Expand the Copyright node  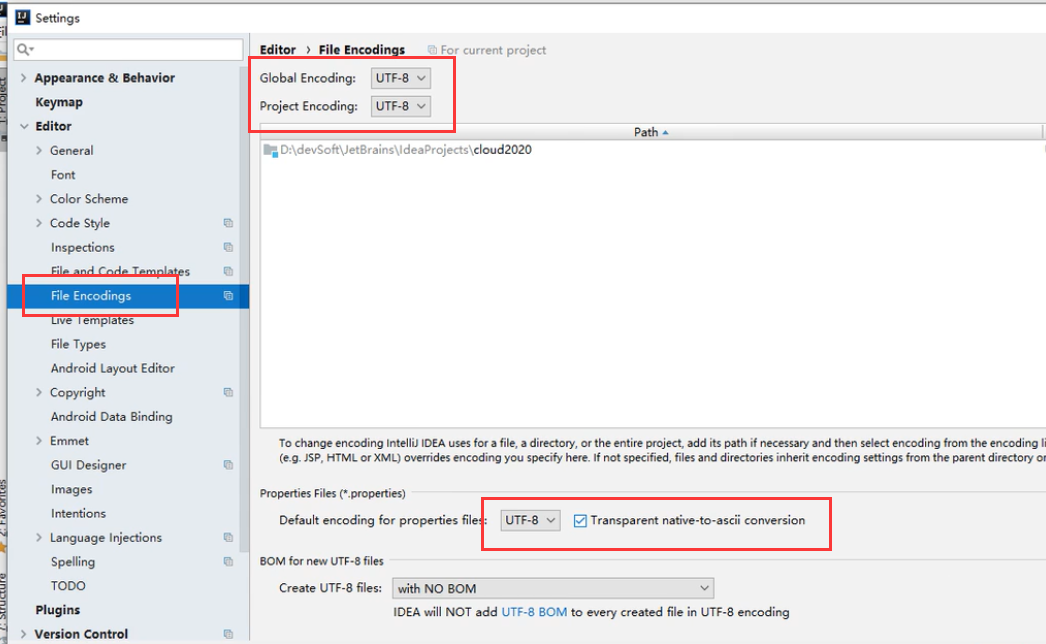click(39, 392)
